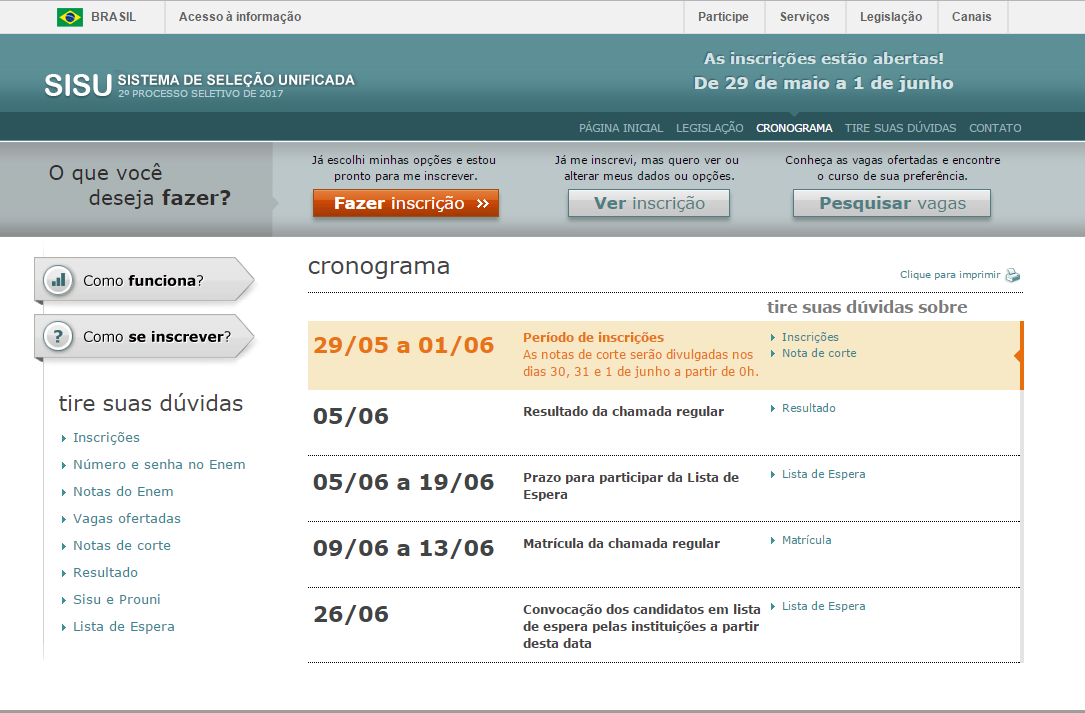Open the Serviços menu in top bar
This screenshot has width=1085, height=713.
click(x=804, y=17)
